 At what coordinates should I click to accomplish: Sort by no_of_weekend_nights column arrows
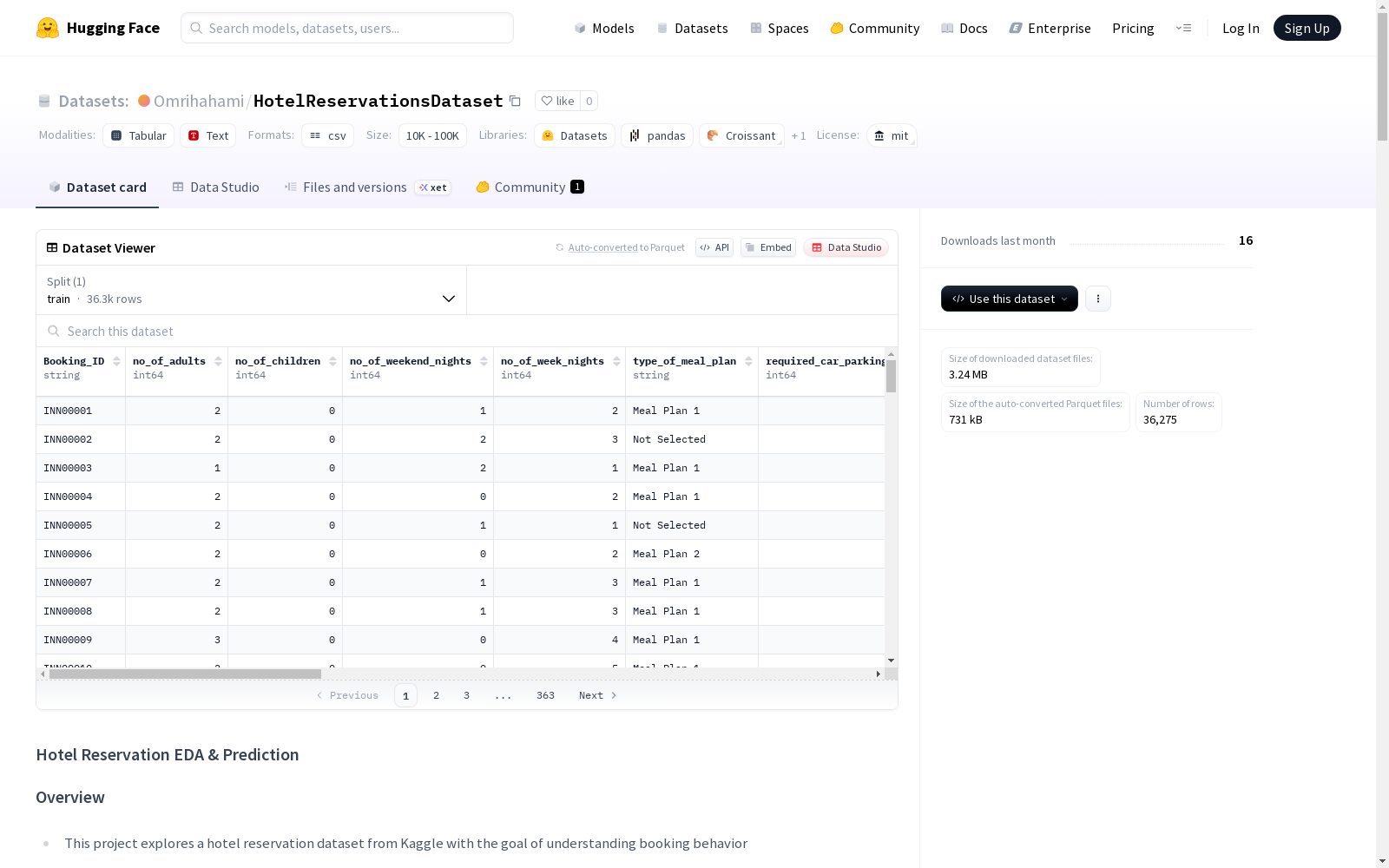(x=484, y=361)
